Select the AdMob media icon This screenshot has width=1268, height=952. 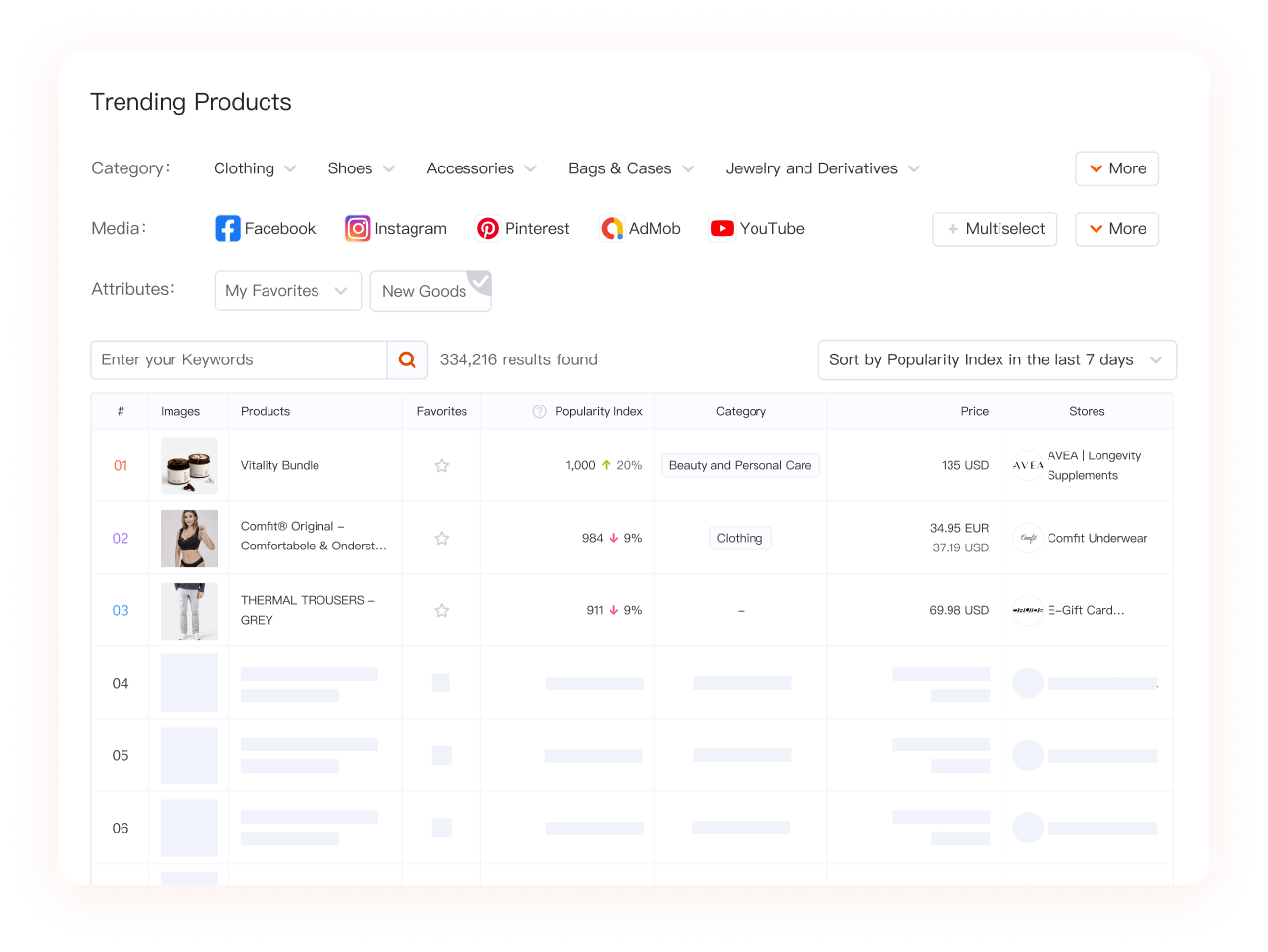tap(612, 229)
